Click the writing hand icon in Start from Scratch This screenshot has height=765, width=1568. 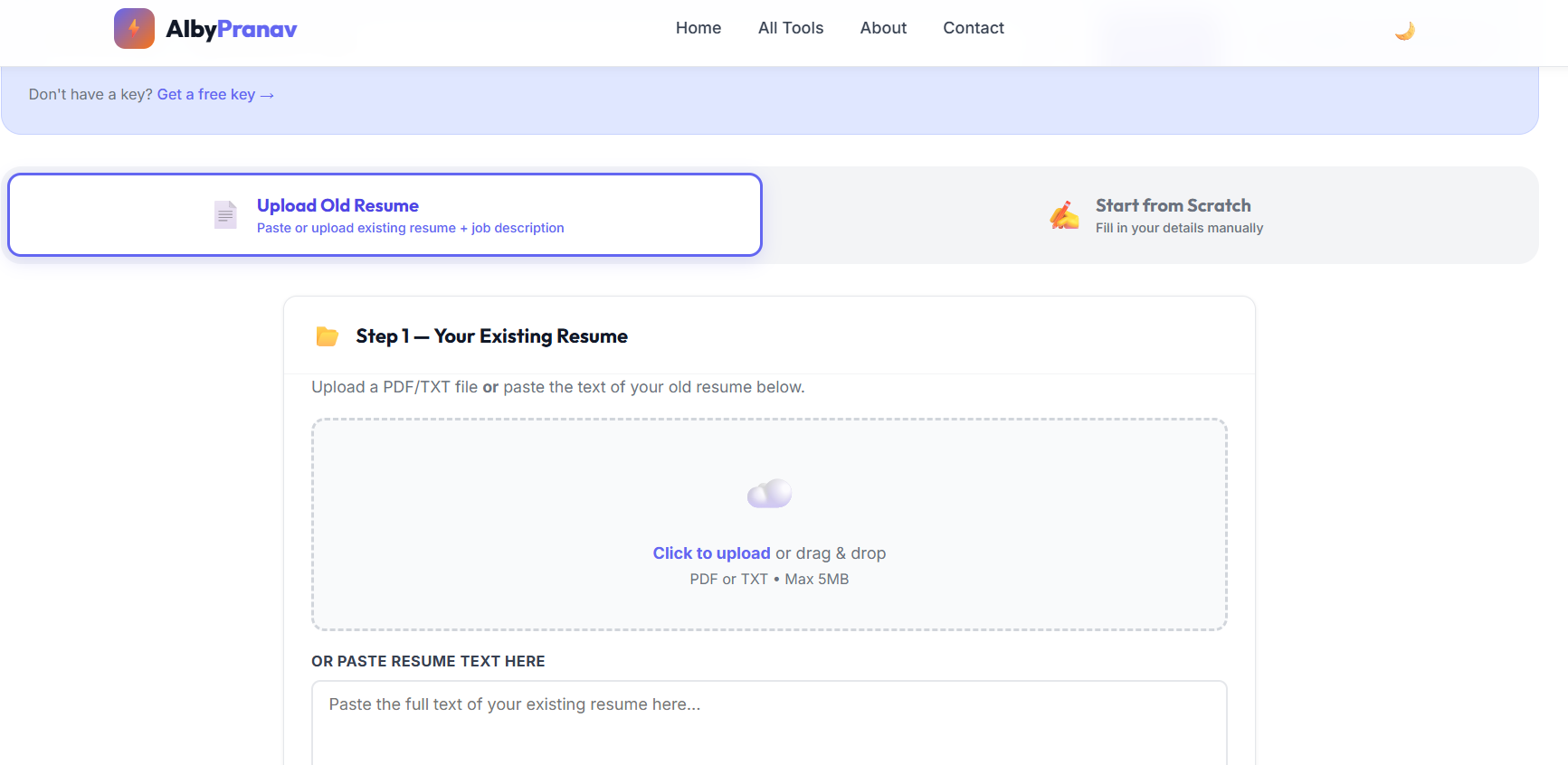tap(1064, 215)
